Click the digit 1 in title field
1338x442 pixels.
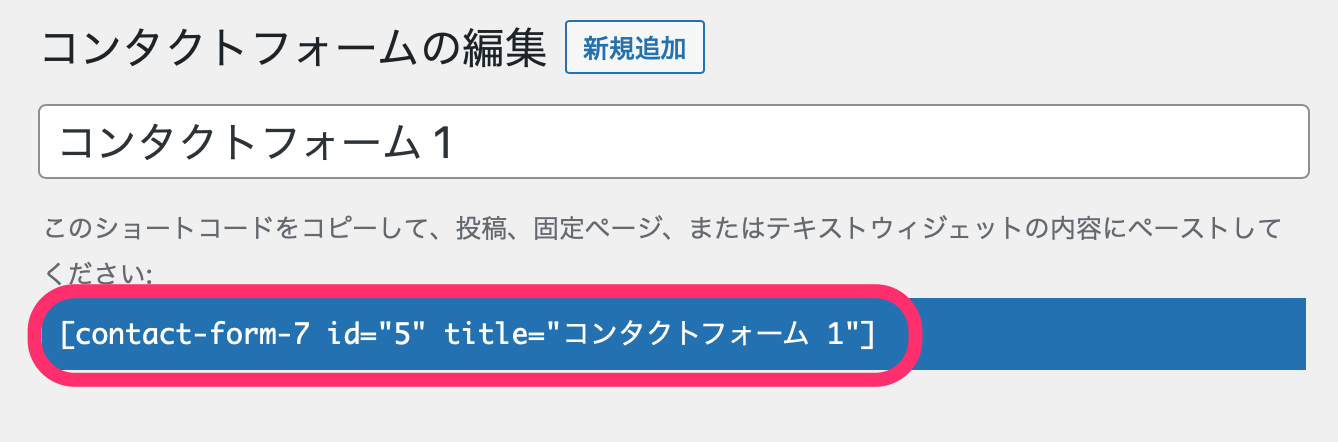(442, 143)
